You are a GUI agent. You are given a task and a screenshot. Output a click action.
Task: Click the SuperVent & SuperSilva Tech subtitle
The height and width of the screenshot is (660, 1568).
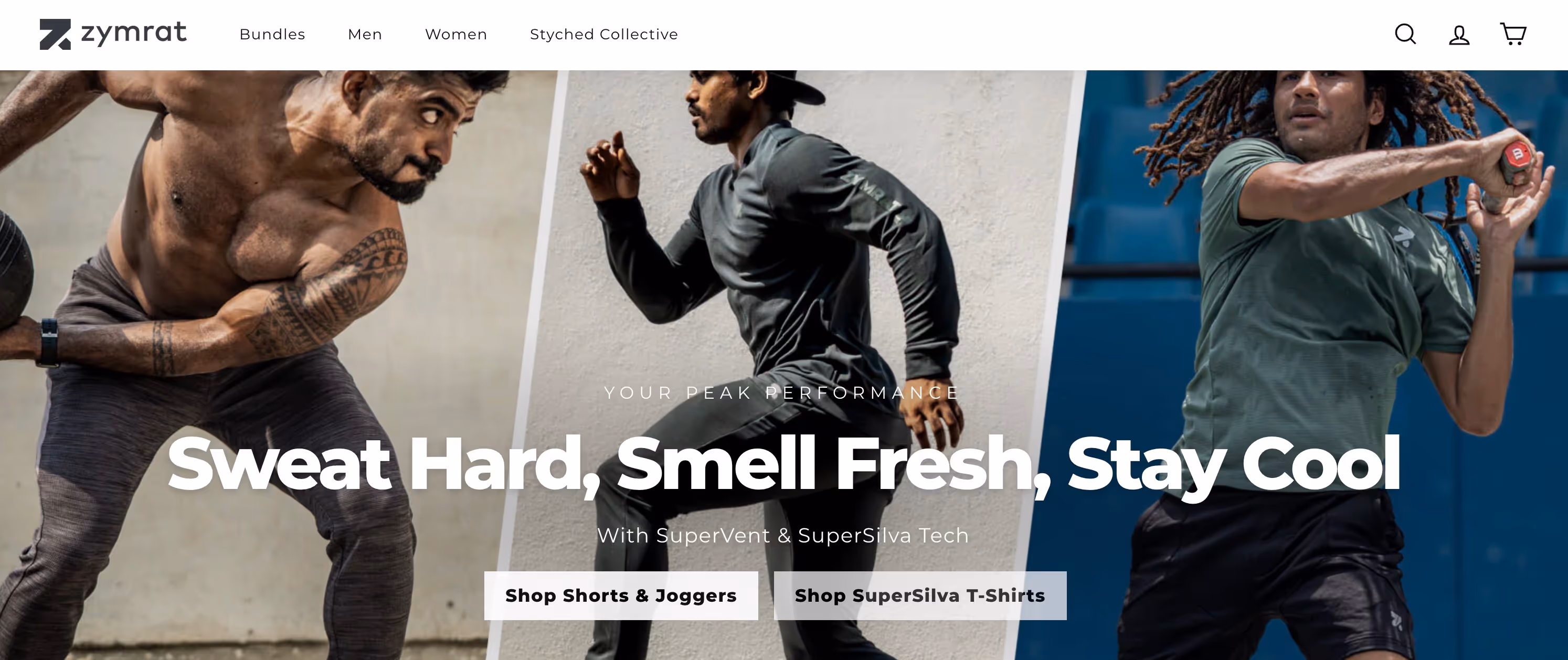[x=783, y=536]
